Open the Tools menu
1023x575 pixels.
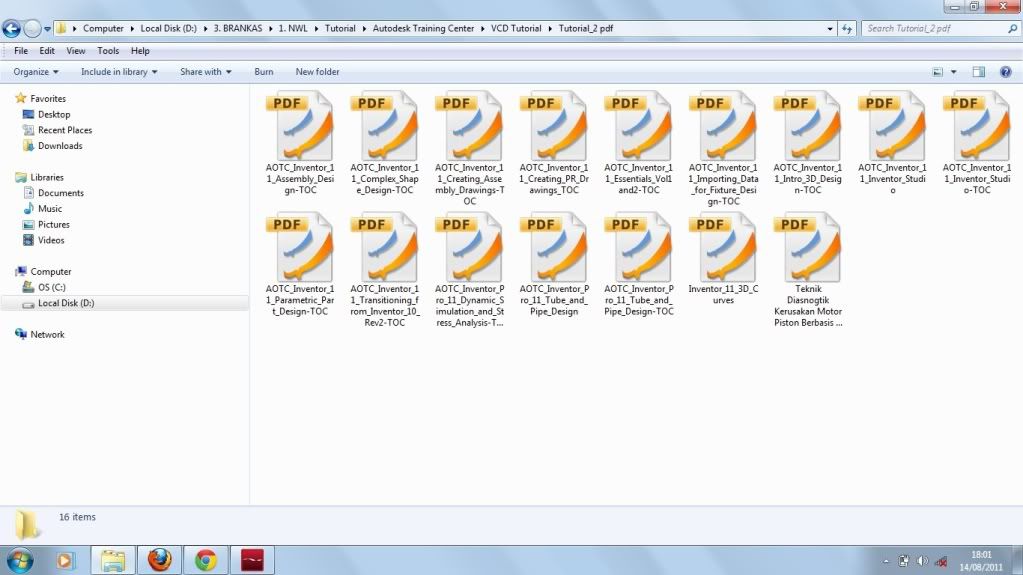coord(108,51)
